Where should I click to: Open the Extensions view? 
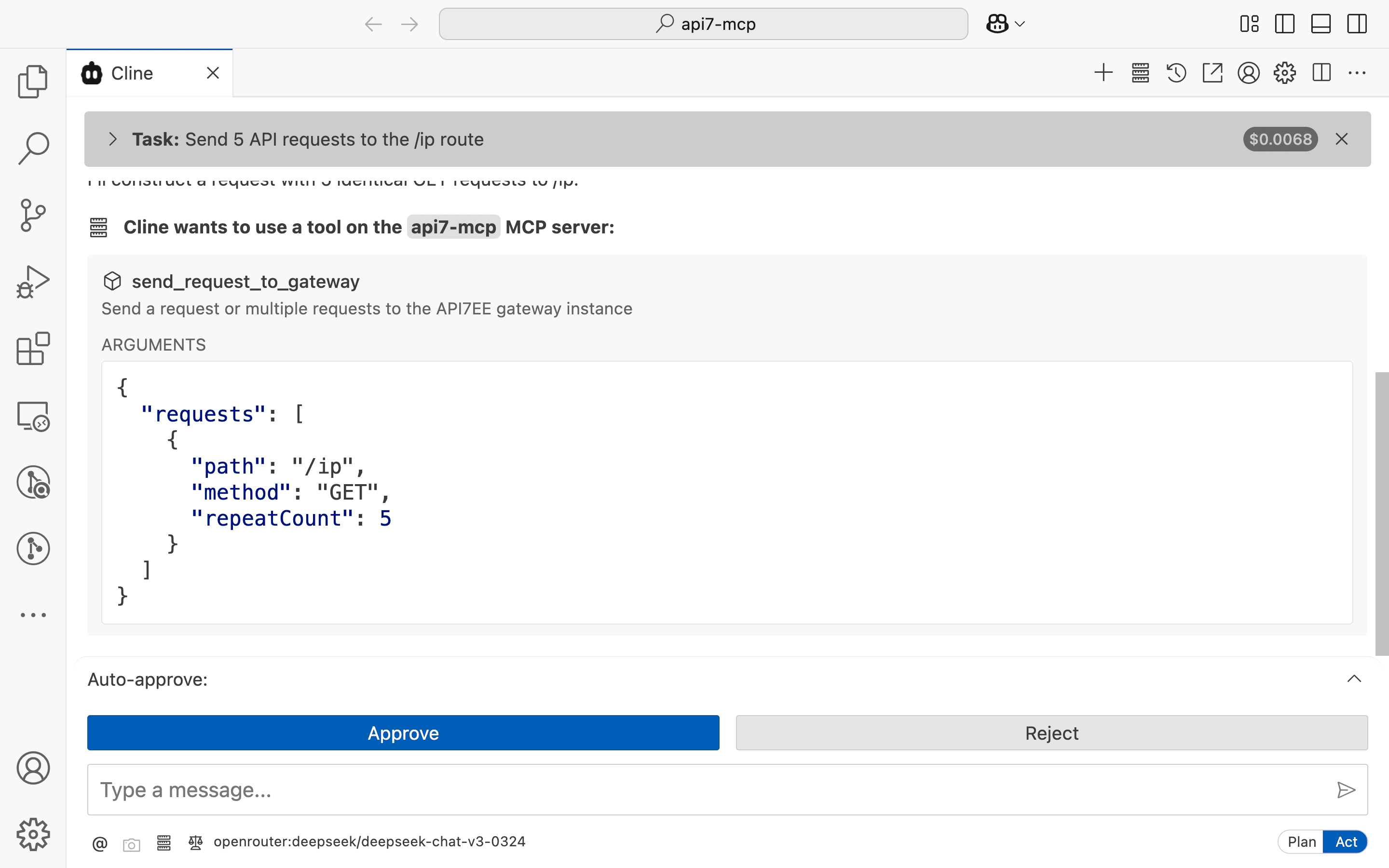[33, 349]
